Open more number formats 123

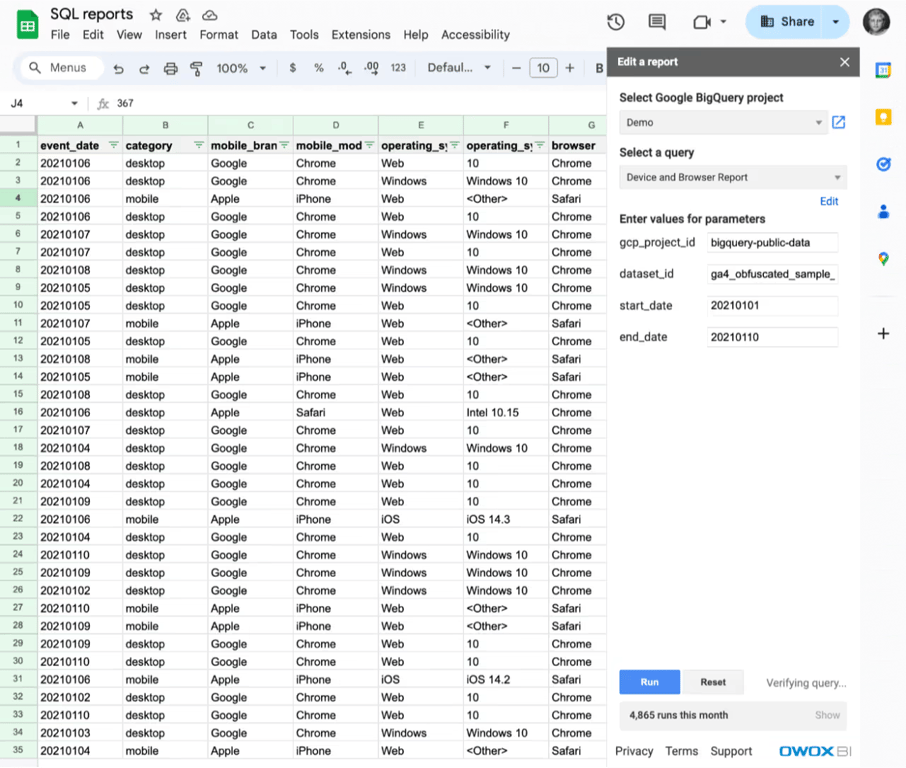click(398, 68)
